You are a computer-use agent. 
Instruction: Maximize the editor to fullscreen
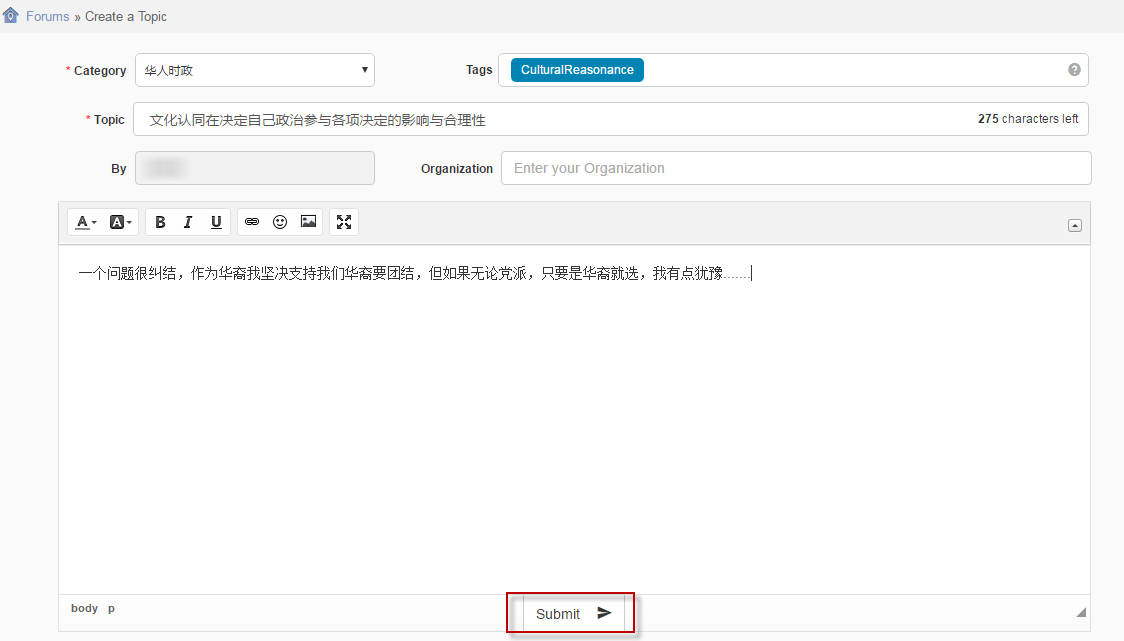point(344,222)
